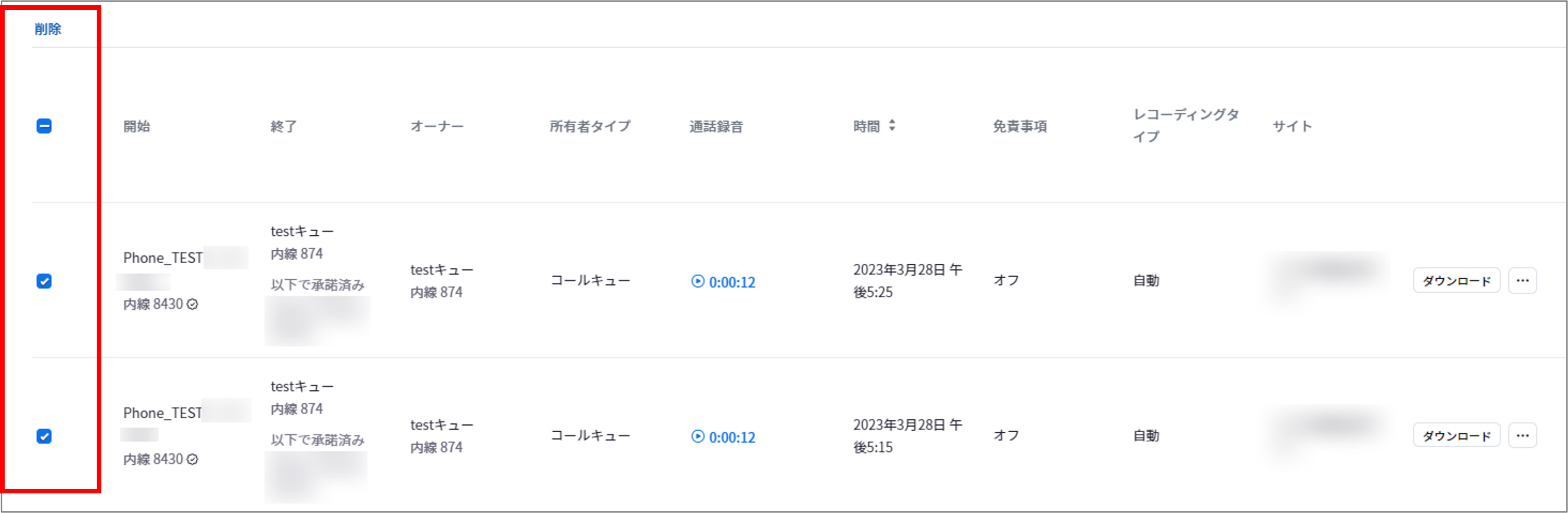Click the 時間 column header
Screen dimensions: 1568x513
pos(866,126)
